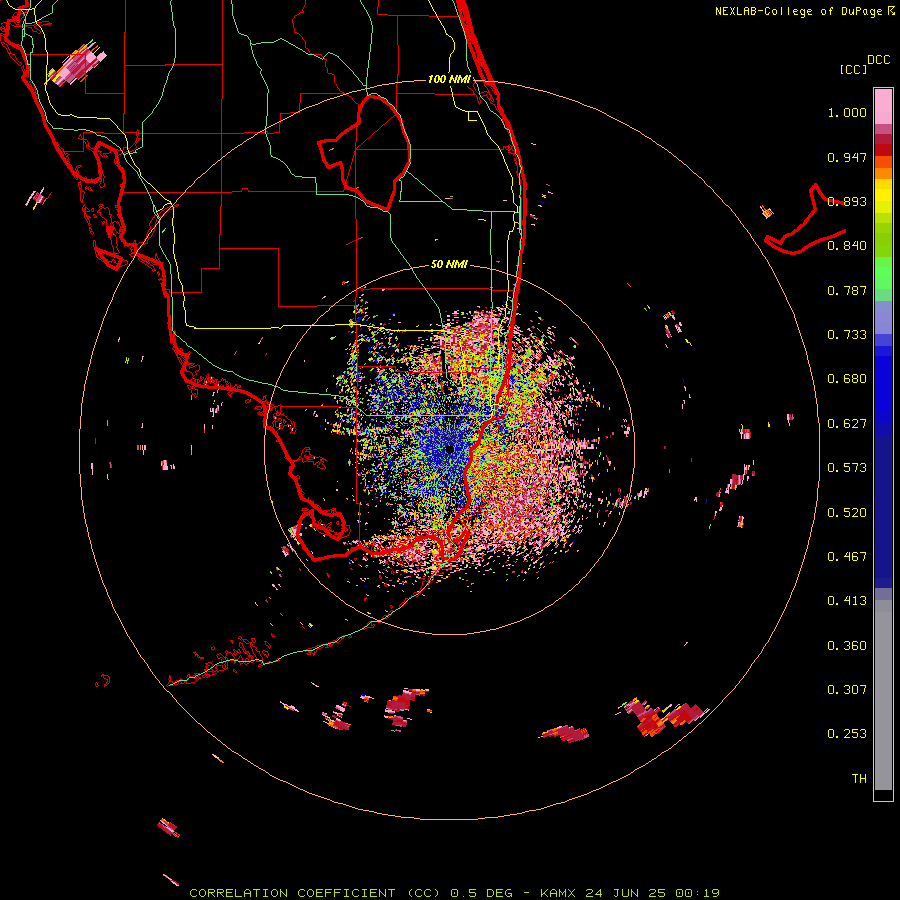Click the black KAMX radar site dot
Viewport: 900px width, 900px height.
(x=449, y=449)
